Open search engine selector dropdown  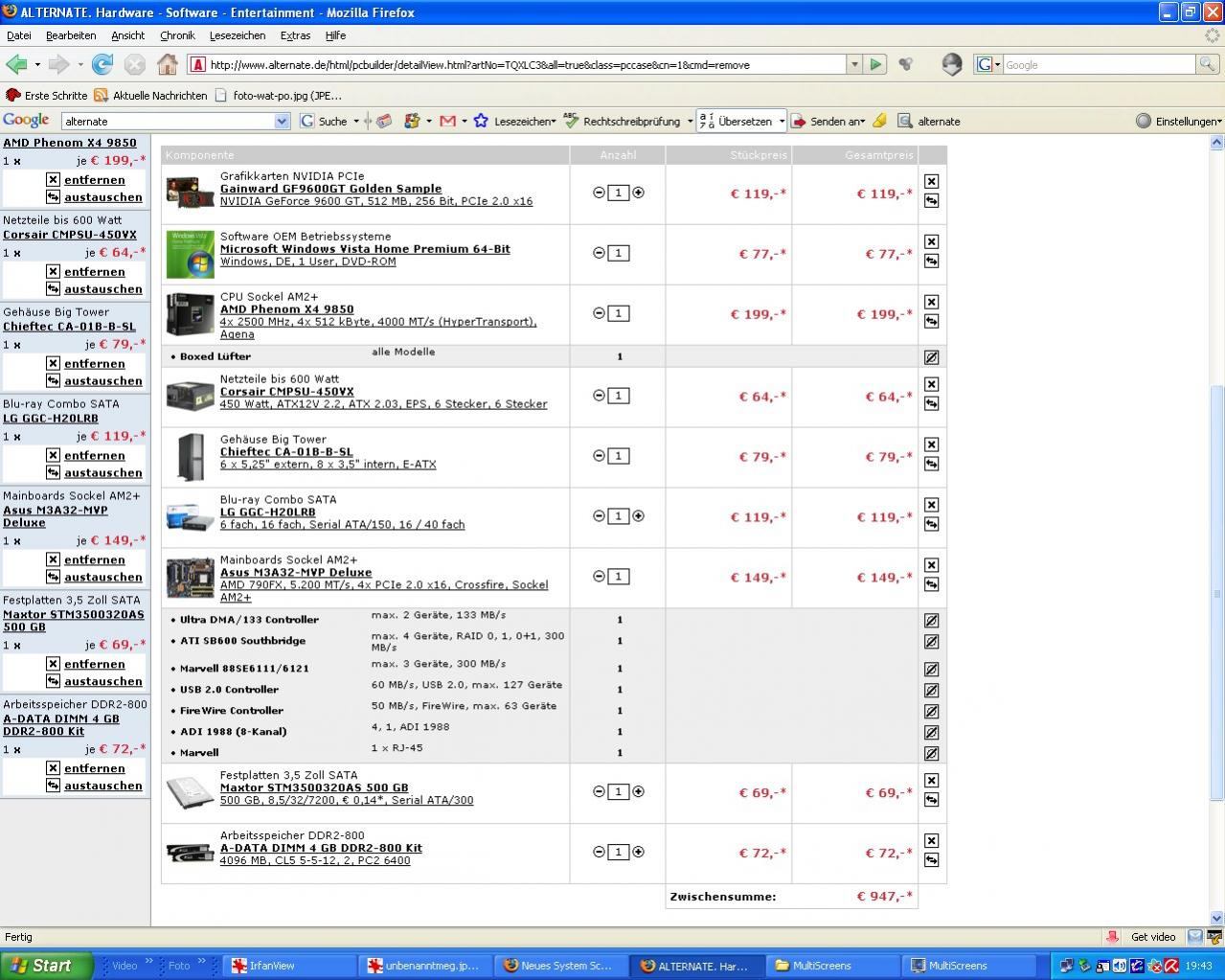click(x=988, y=64)
